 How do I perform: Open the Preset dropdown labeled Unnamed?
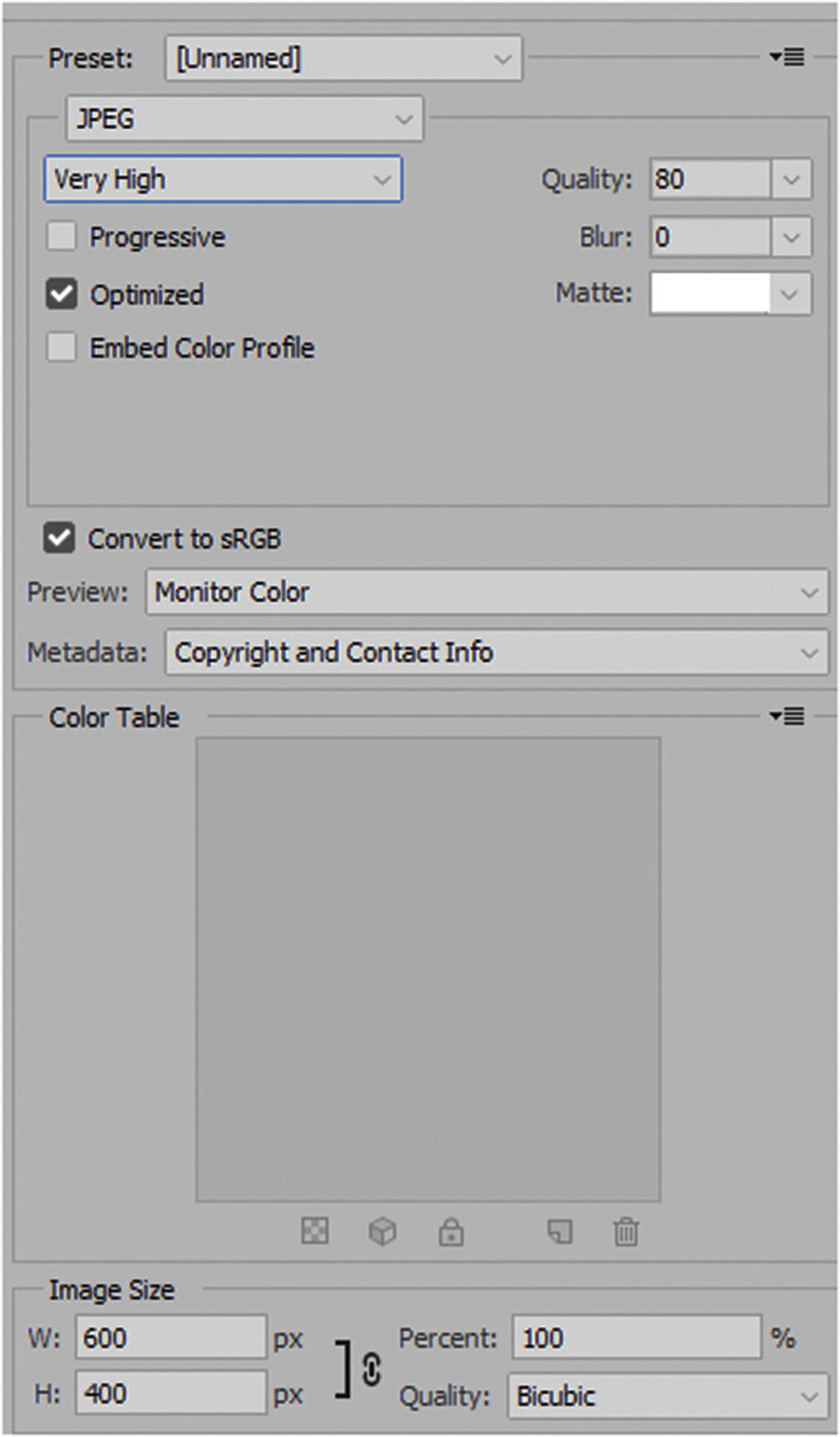click(x=344, y=57)
